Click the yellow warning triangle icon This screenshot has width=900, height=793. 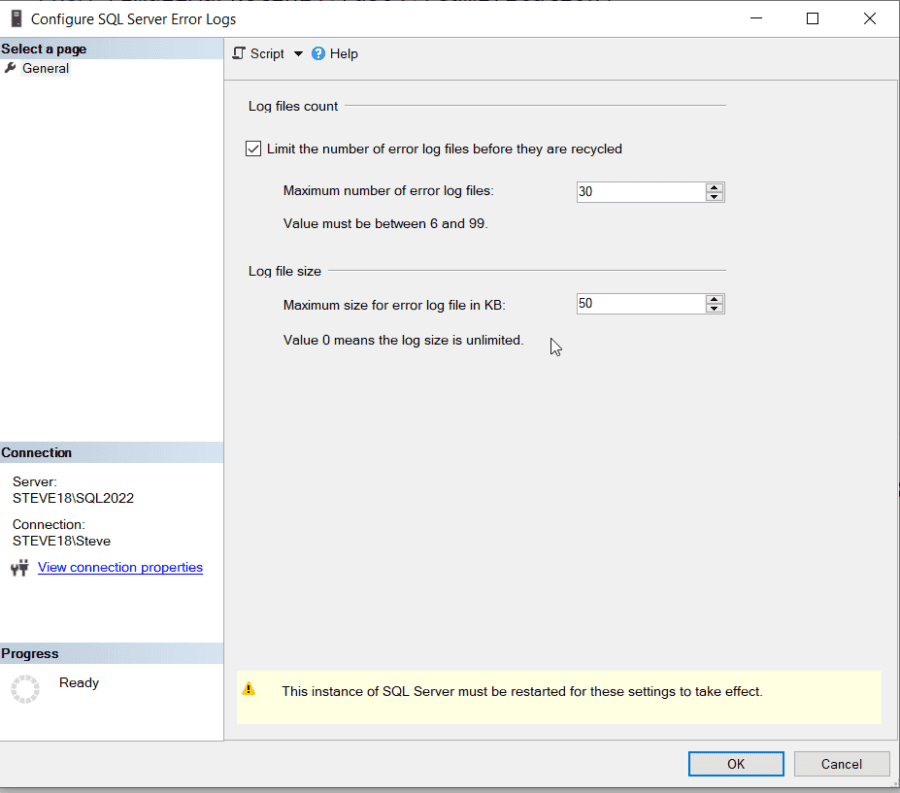pyautogui.click(x=250, y=691)
